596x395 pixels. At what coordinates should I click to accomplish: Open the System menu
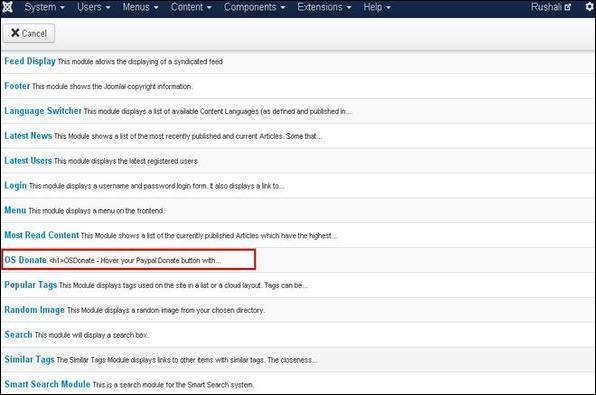point(44,7)
